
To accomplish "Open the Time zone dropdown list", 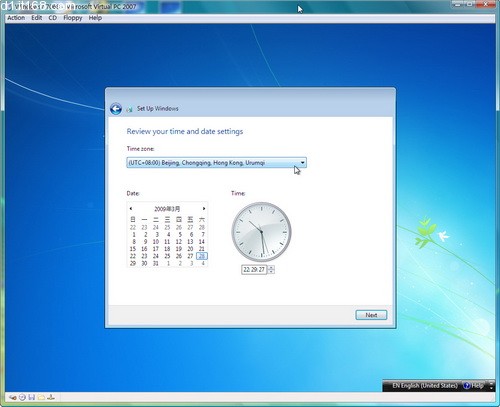I will (217, 163).
